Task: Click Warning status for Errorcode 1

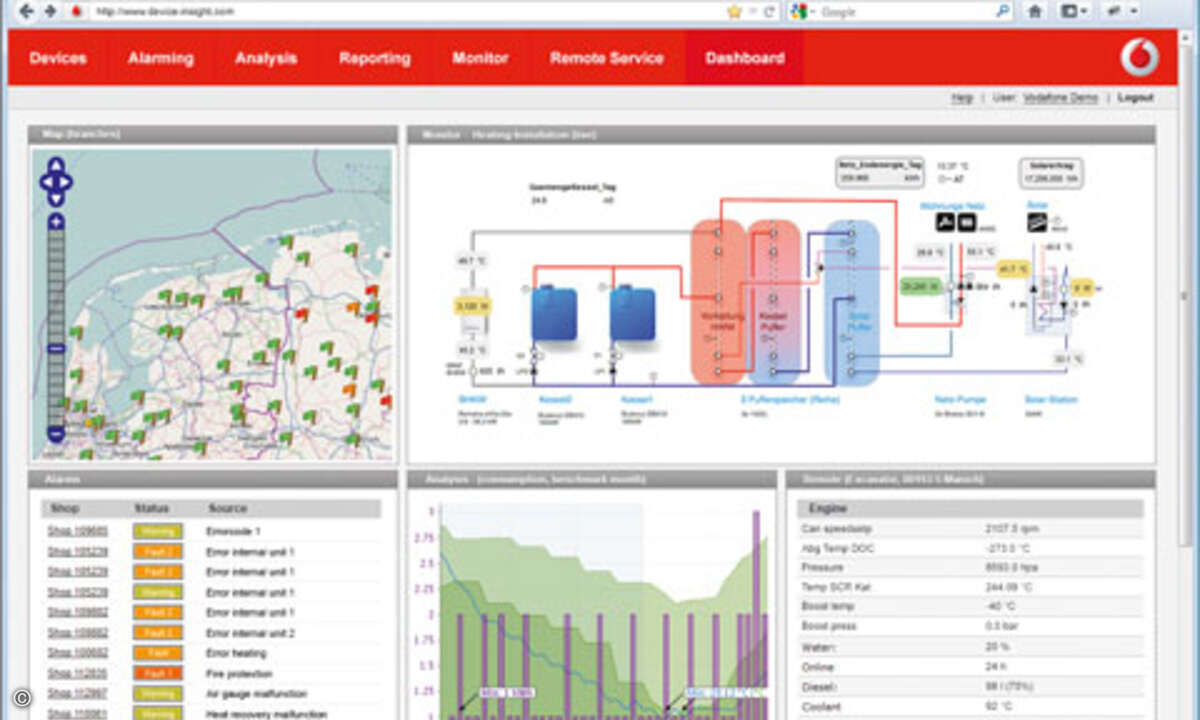Action: 157,531
